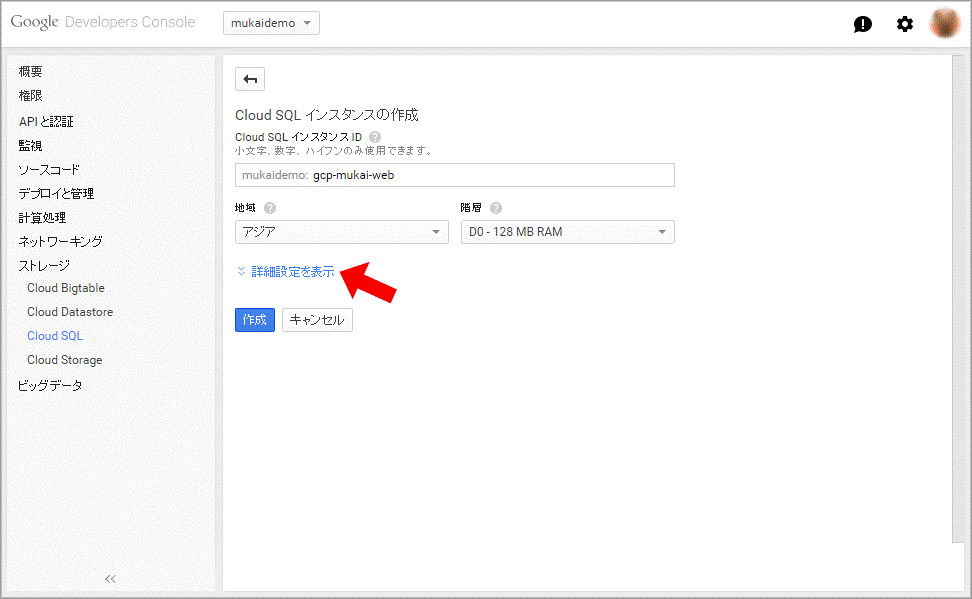Screen dimensions: 972x599
Task: Click the back arrow button
Action: tap(250, 79)
